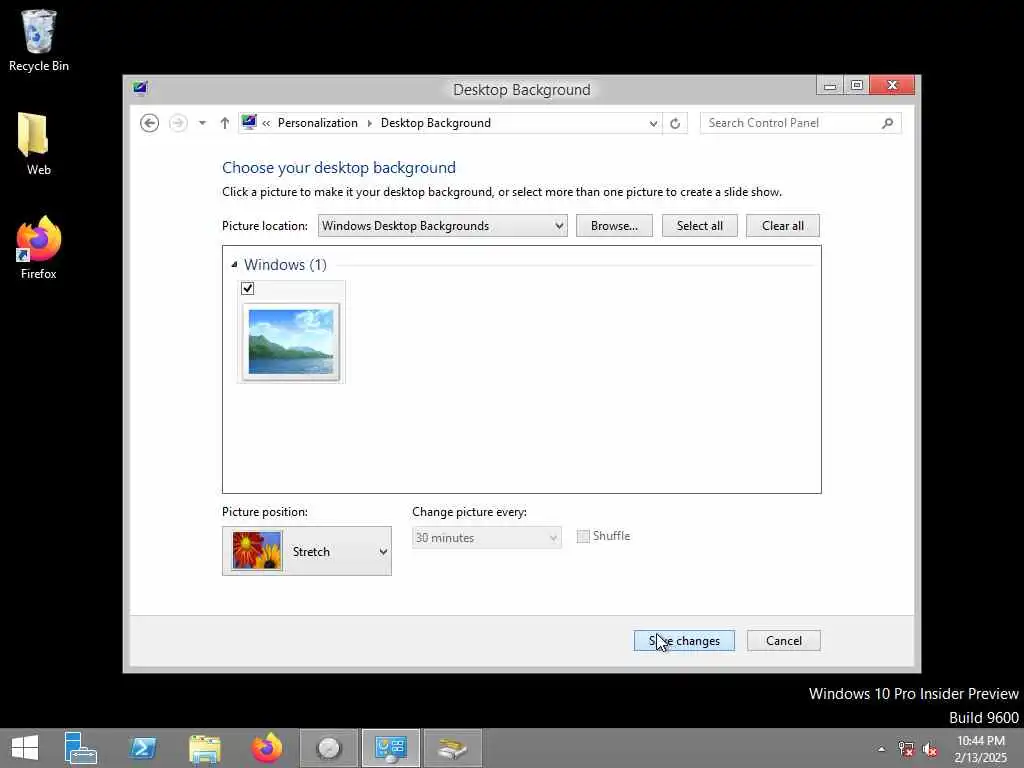The image size is (1024, 768).
Task: Launch PowerShell from the taskbar
Action: (143, 748)
